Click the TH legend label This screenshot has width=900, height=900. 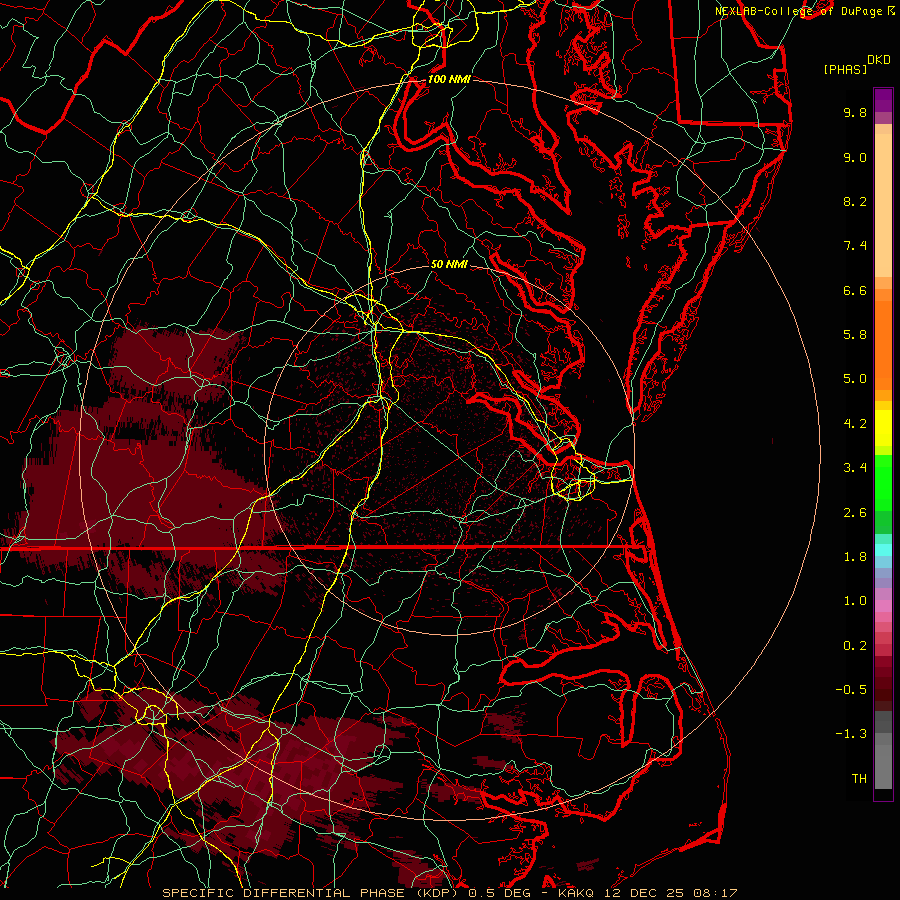click(859, 779)
